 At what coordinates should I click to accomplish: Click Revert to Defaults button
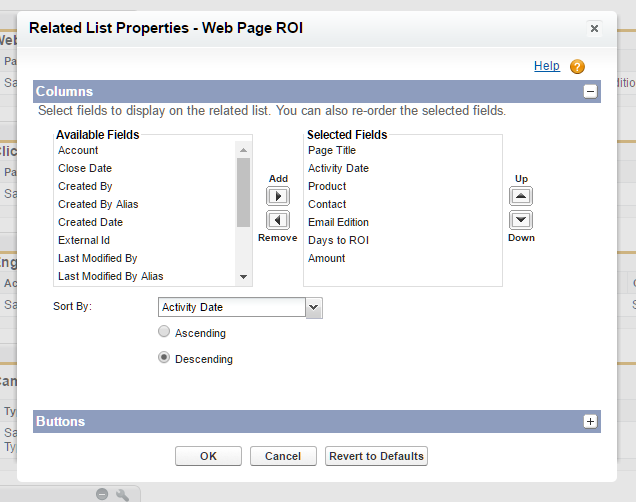tap(376, 456)
